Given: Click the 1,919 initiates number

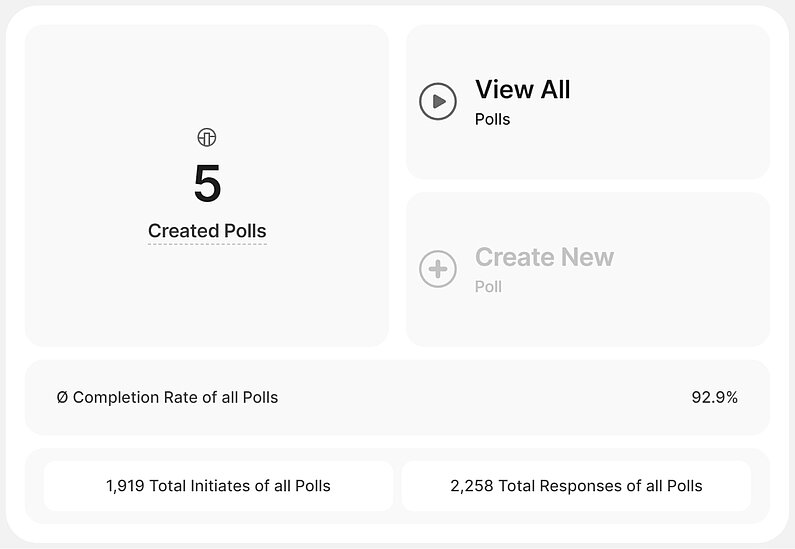Looking at the screenshot, I should [125, 486].
